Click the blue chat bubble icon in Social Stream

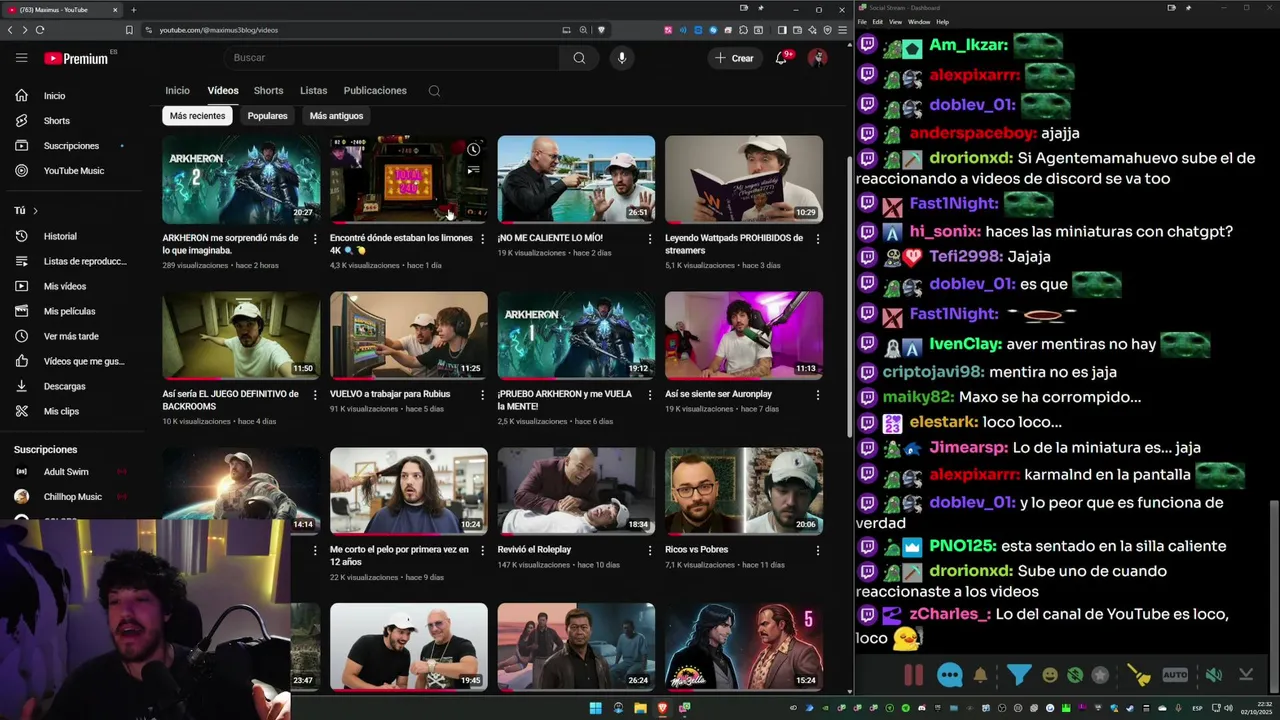tap(949, 675)
